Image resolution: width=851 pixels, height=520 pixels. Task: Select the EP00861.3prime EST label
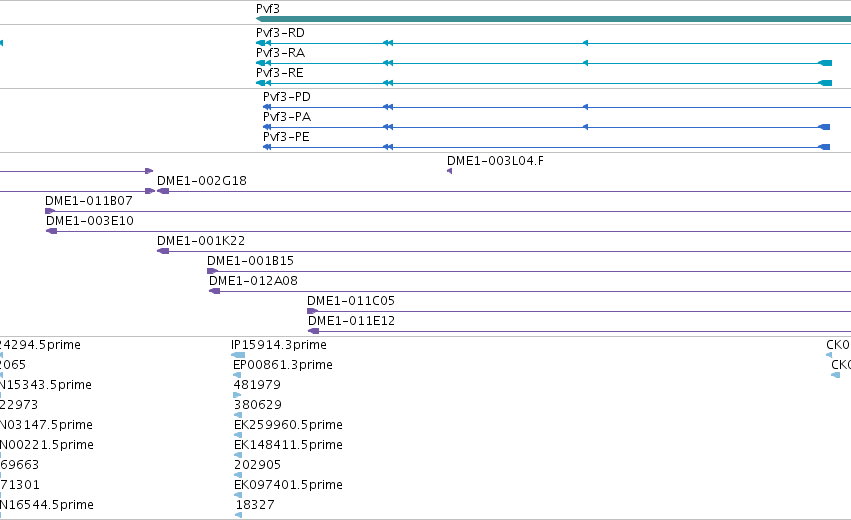tap(283, 365)
